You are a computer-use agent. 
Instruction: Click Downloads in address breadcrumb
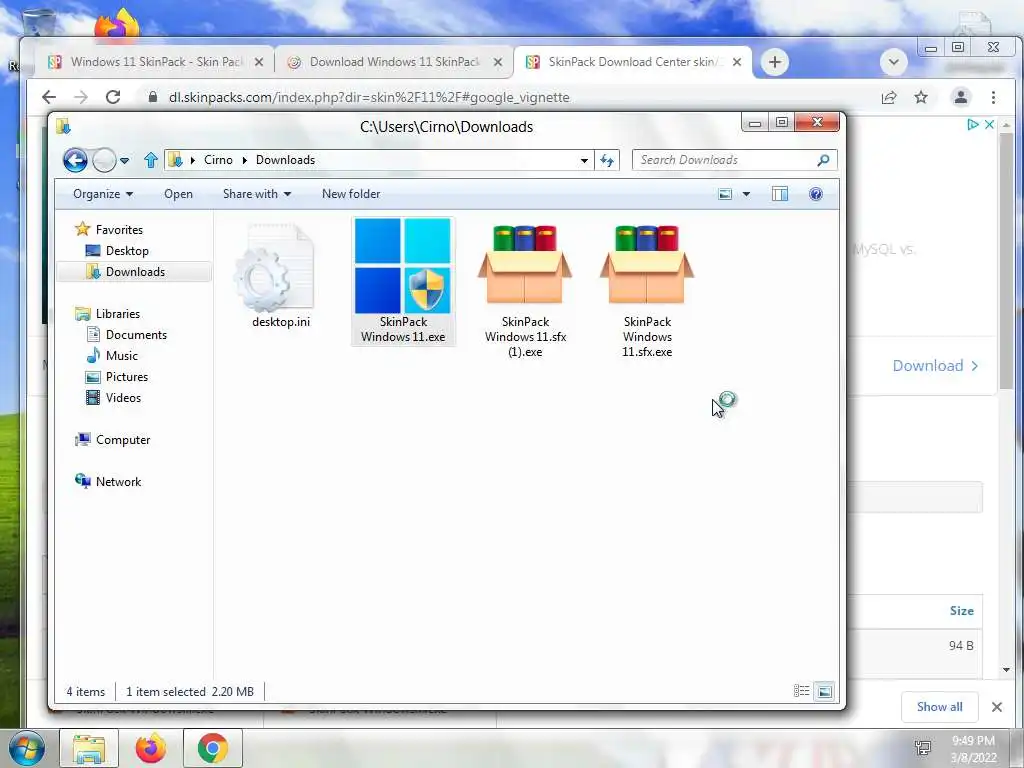[285, 160]
